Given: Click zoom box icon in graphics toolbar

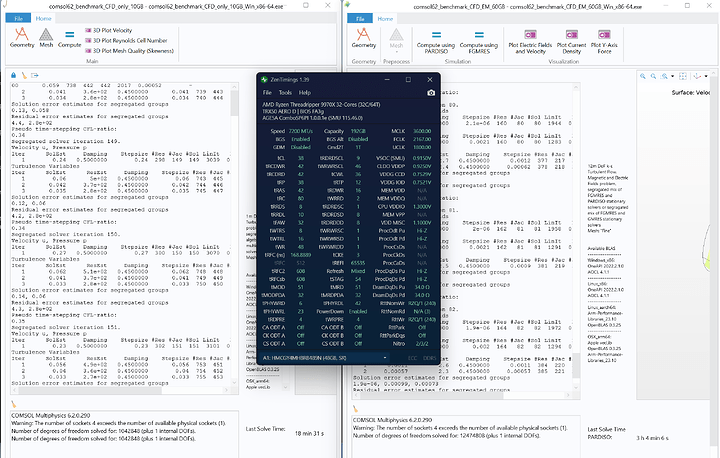Looking at the screenshot, I should pos(664,76).
